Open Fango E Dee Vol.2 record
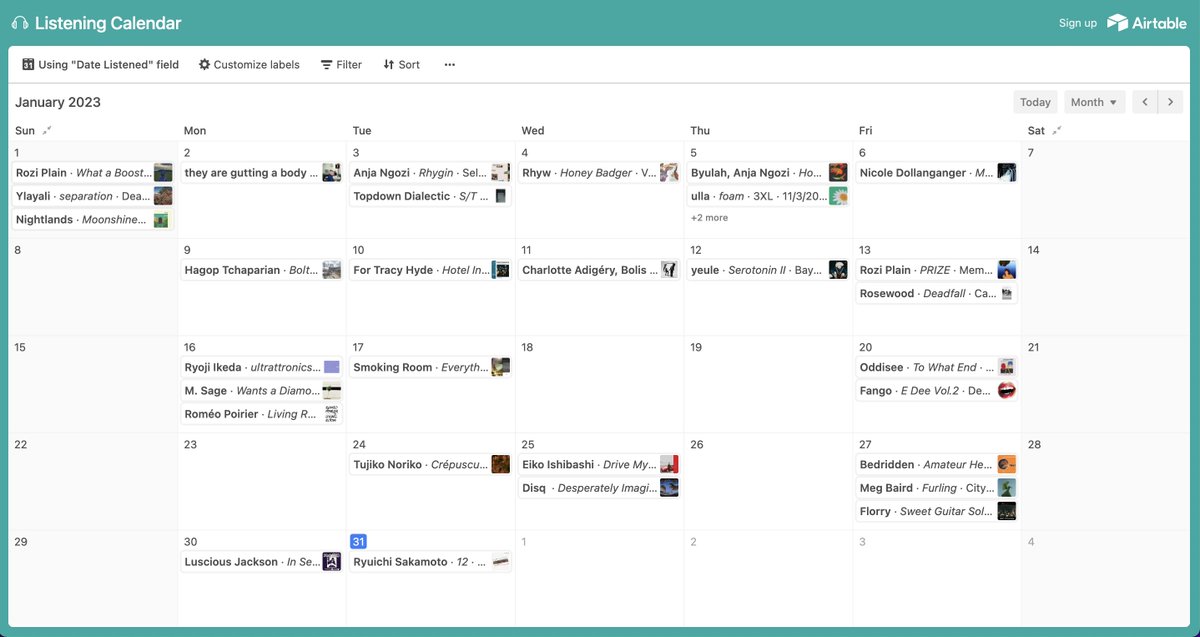 point(938,391)
